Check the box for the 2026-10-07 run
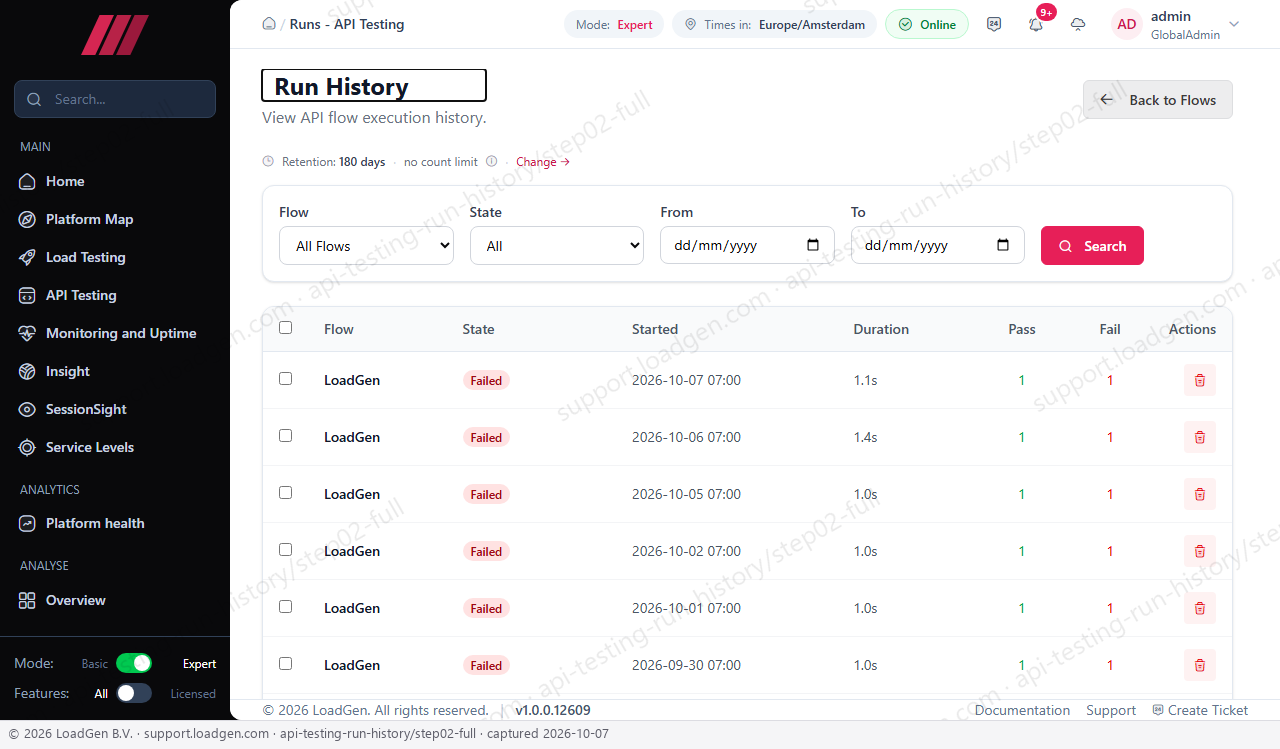Viewport: 1280px width, 749px height. click(x=286, y=379)
